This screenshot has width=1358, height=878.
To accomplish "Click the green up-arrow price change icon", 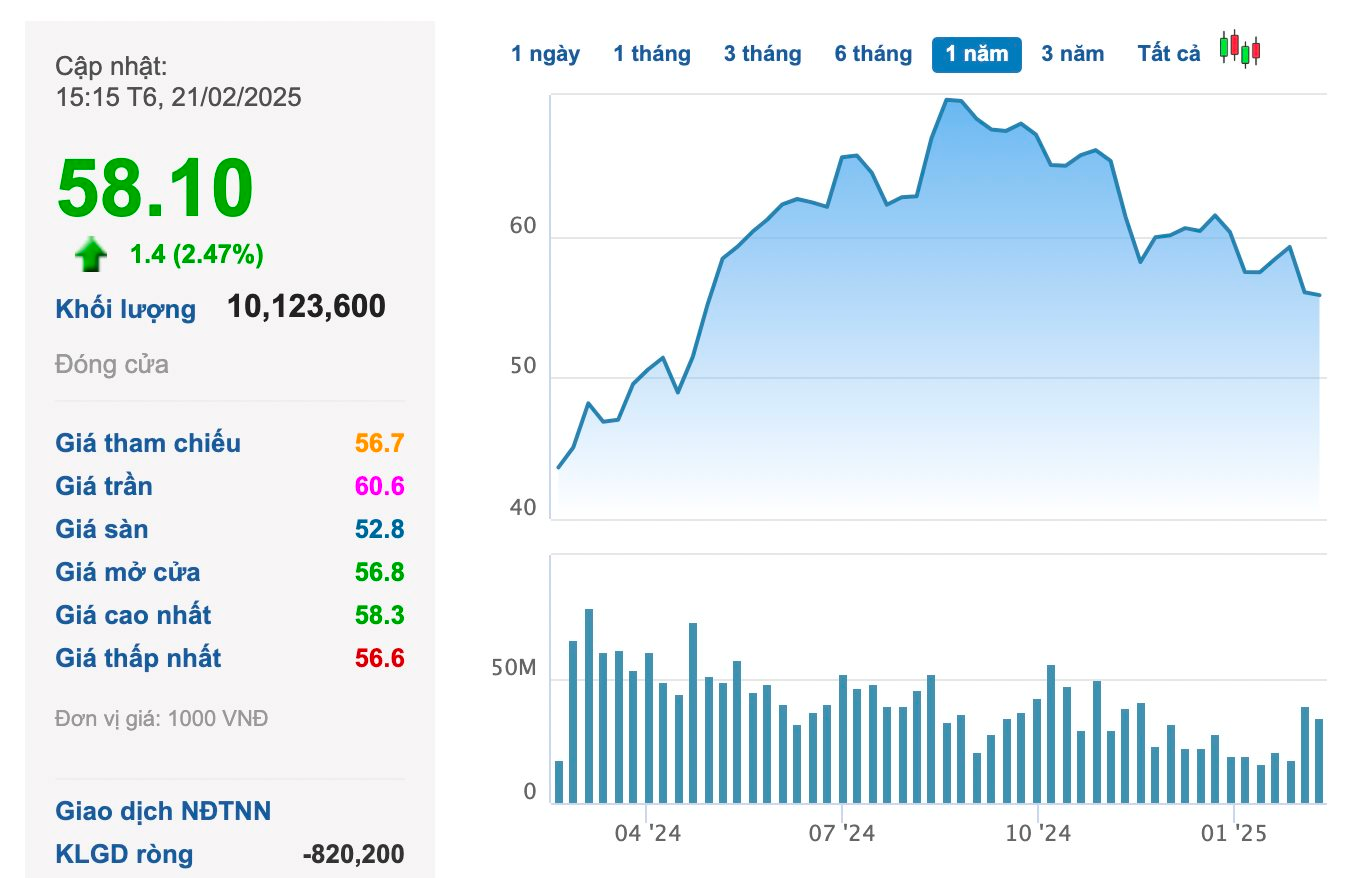I will 91,255.
